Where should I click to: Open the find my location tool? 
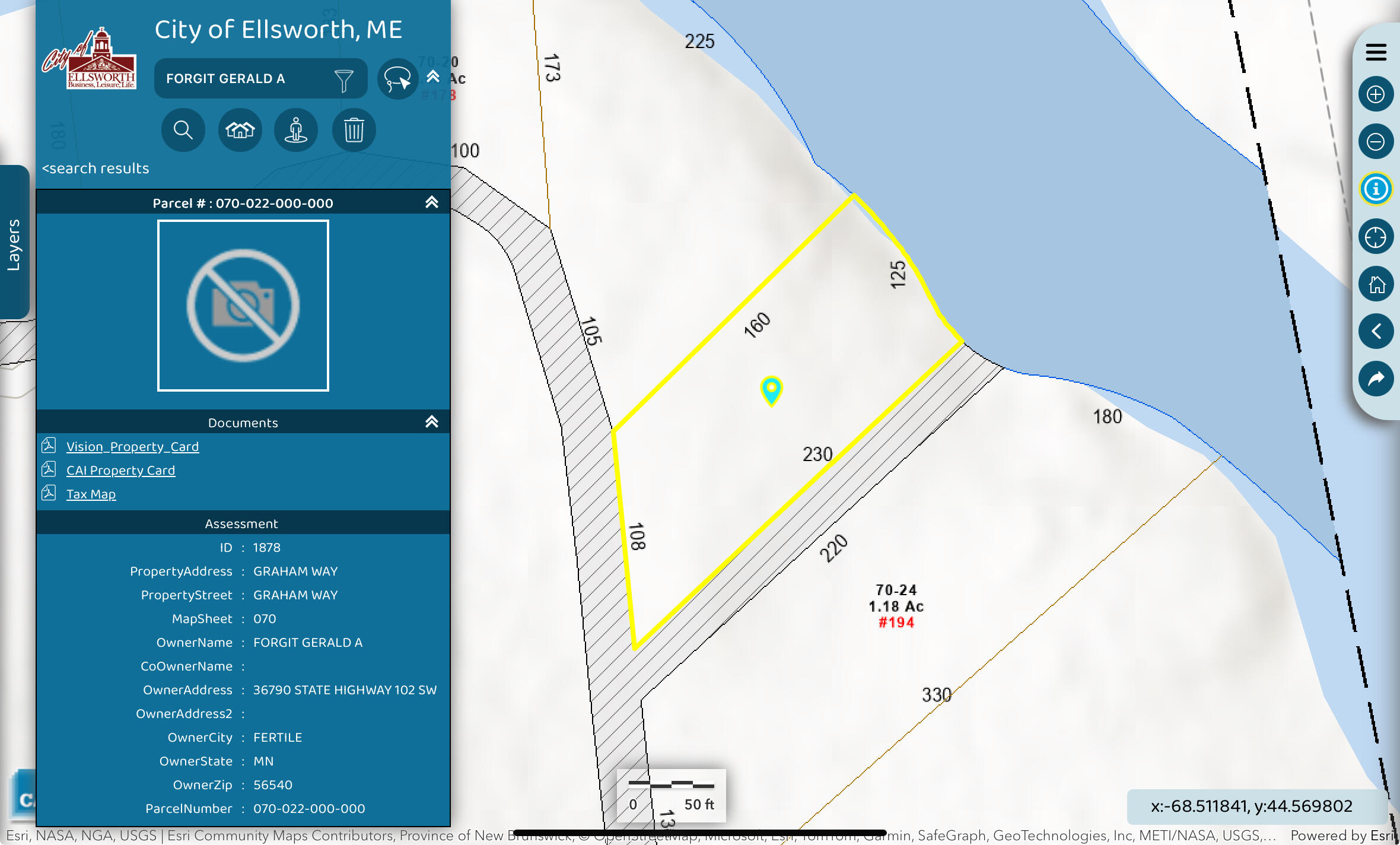point(1376,236)
